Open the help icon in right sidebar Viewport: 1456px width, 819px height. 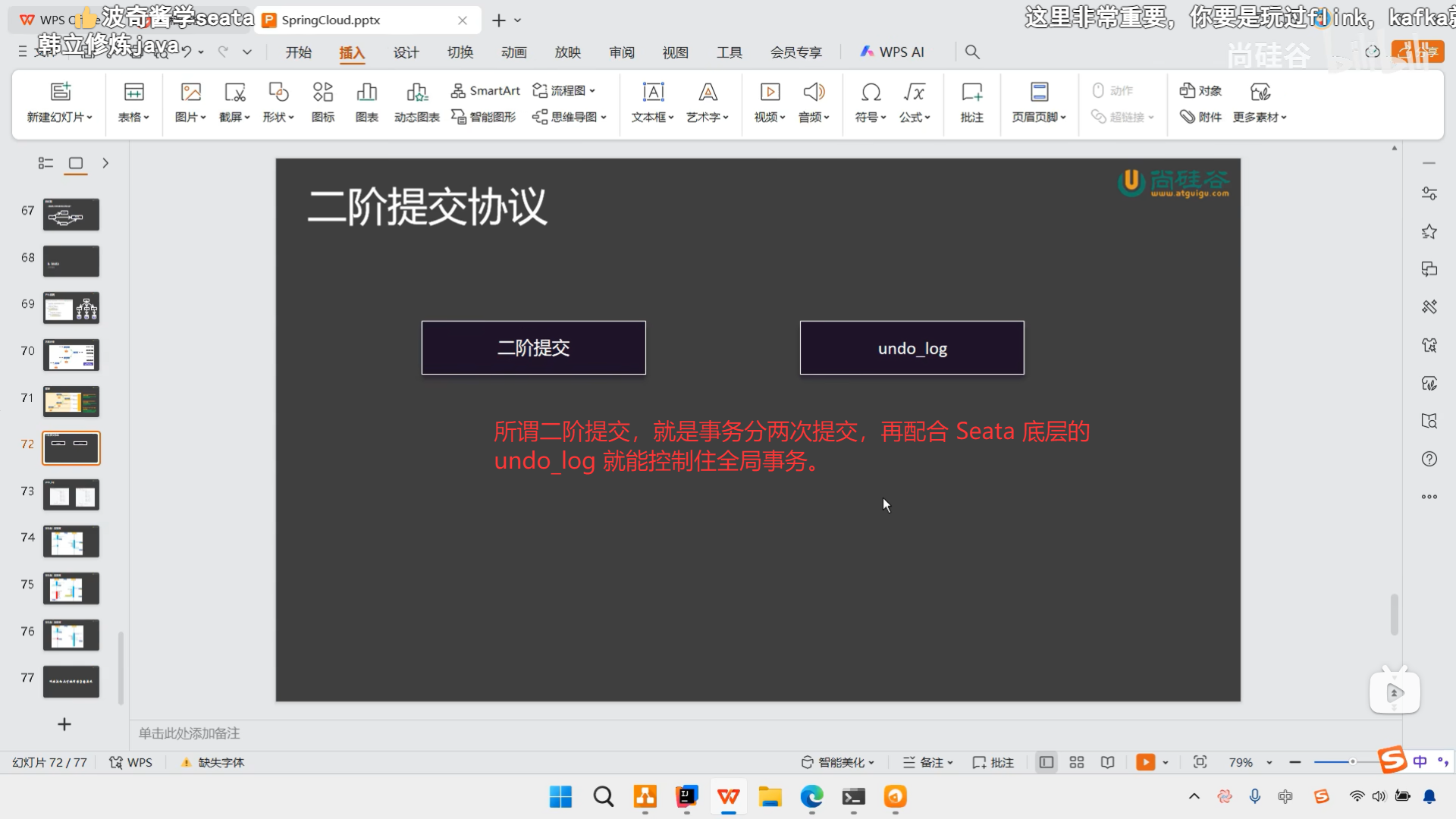click(x=1429, y=459)
